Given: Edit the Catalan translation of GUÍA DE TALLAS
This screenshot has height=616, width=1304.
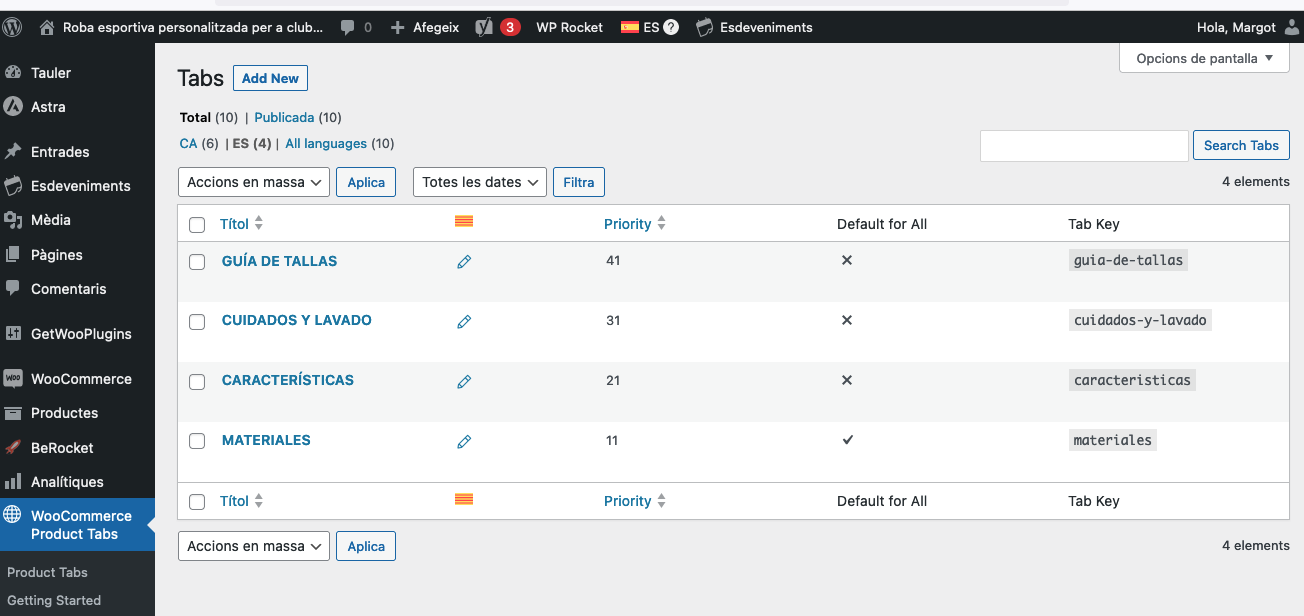Looking at the screenshot, I should click(464, 262).
